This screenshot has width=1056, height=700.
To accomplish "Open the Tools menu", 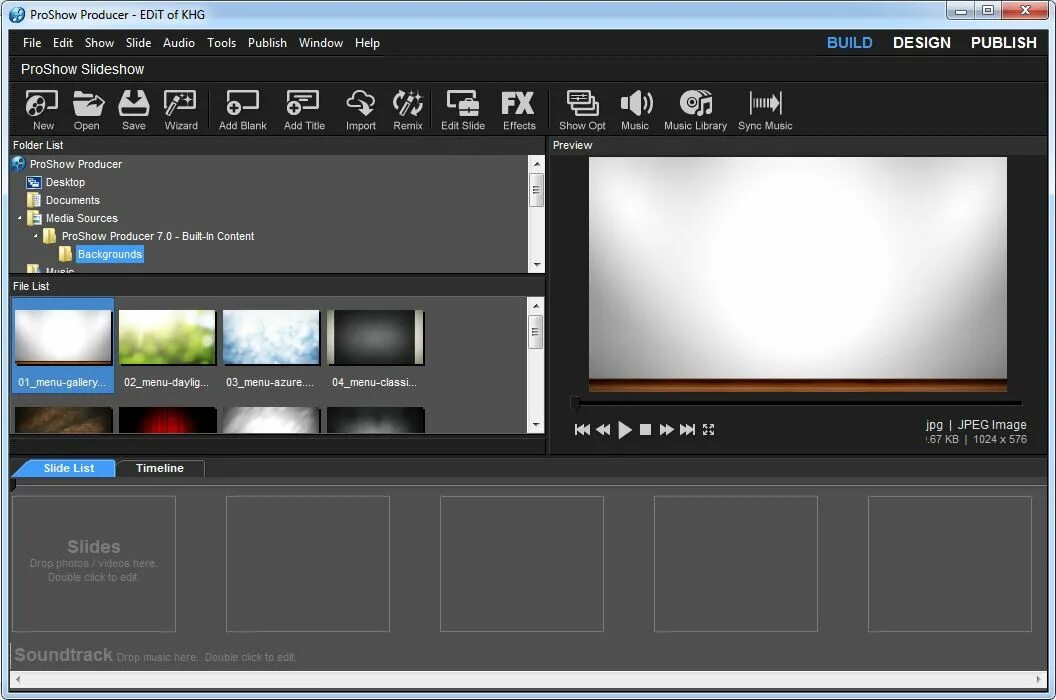I will (221, 42).
